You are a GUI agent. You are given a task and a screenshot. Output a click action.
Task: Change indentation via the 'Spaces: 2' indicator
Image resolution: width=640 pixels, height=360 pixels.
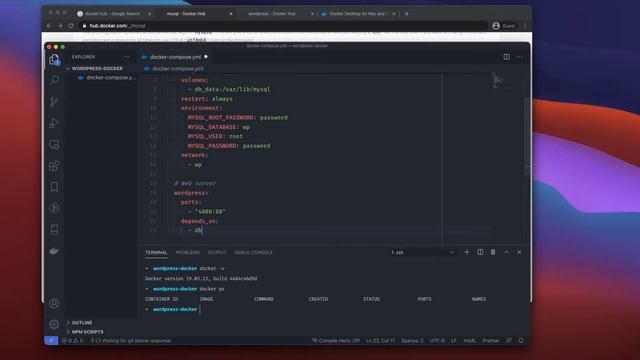[412, 340]
